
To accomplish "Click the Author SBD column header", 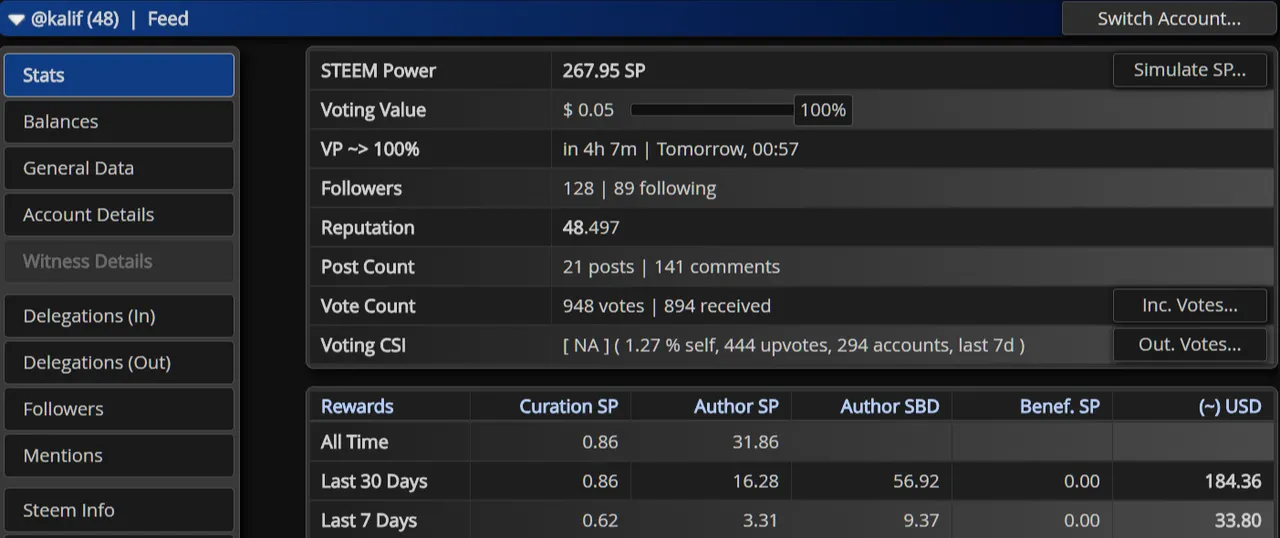I will click(x=889, y=407).
